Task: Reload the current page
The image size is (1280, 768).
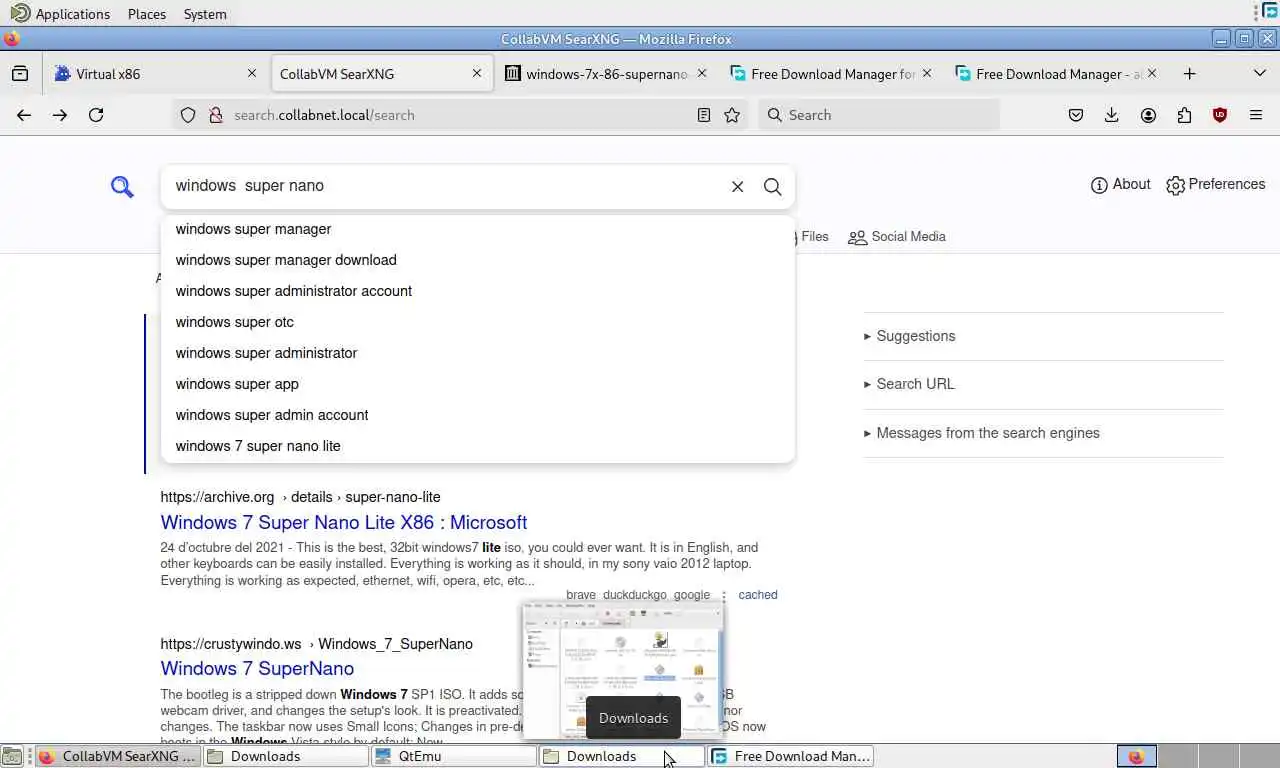Action: (x=96, y=115)
